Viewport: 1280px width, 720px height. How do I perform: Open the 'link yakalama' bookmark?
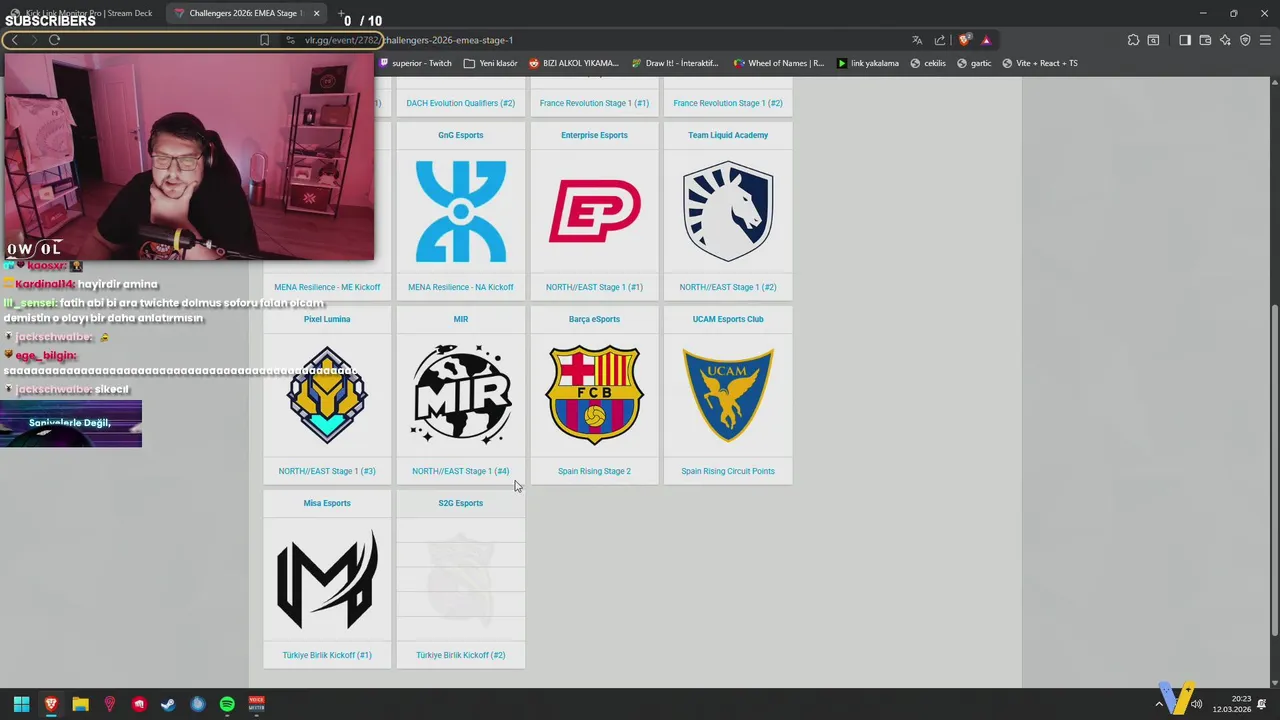coord(868,63)
